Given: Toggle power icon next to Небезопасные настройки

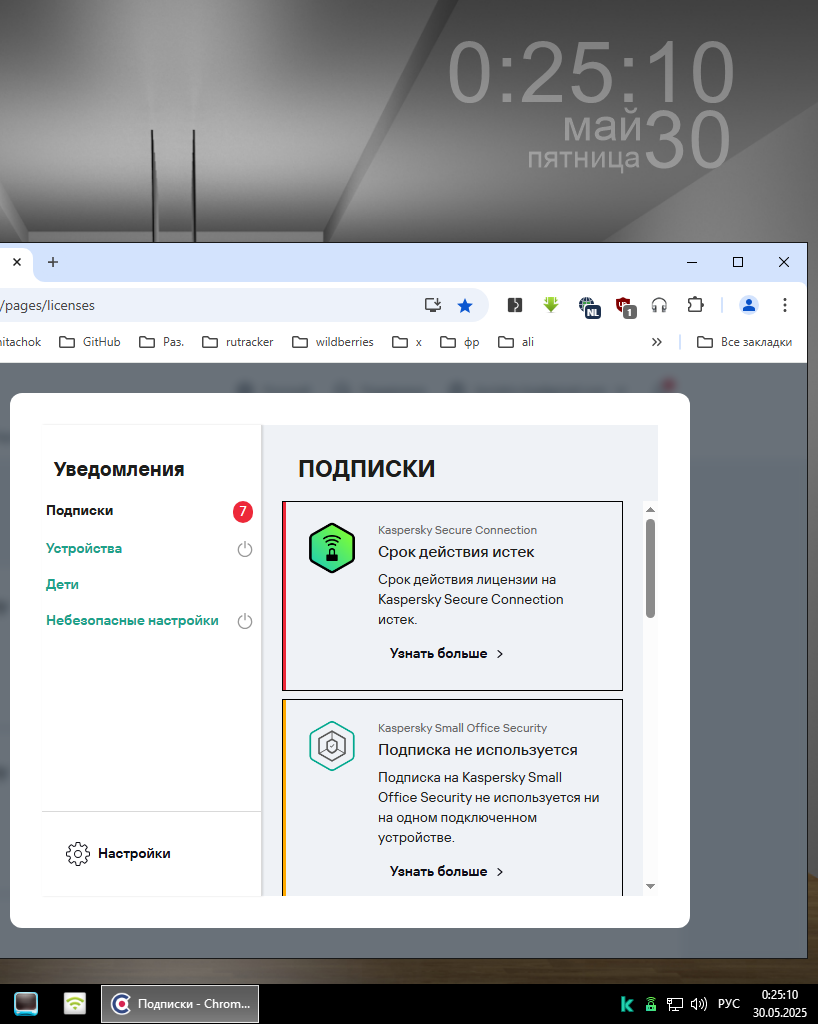Looking at the screenshot, I should pyautogui.click(x=245, y=621).
